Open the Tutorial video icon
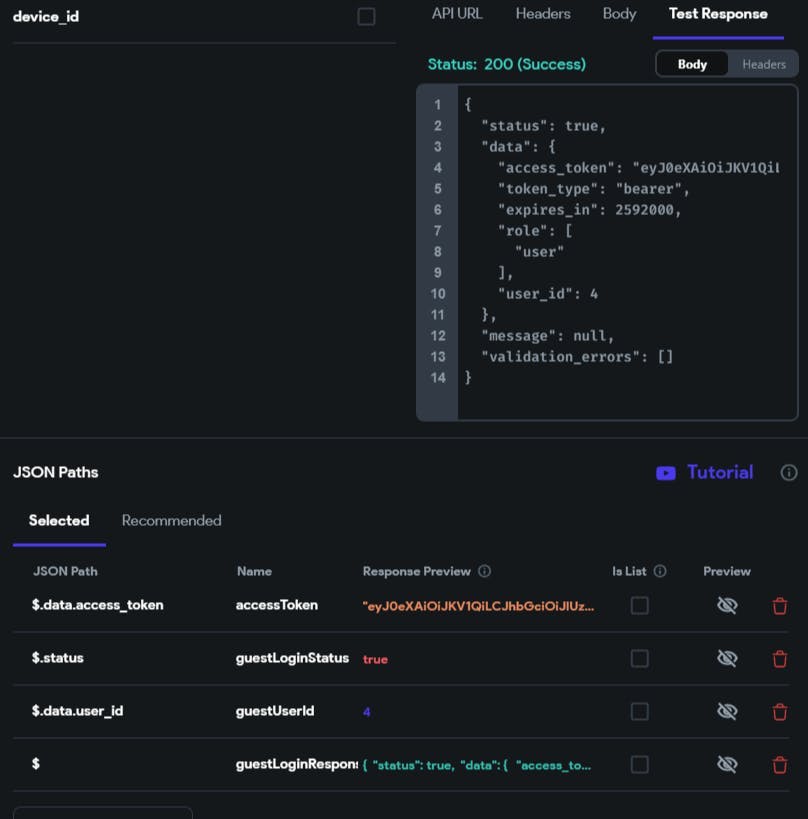This screenshot has height=819, width=808. (666, 473)
